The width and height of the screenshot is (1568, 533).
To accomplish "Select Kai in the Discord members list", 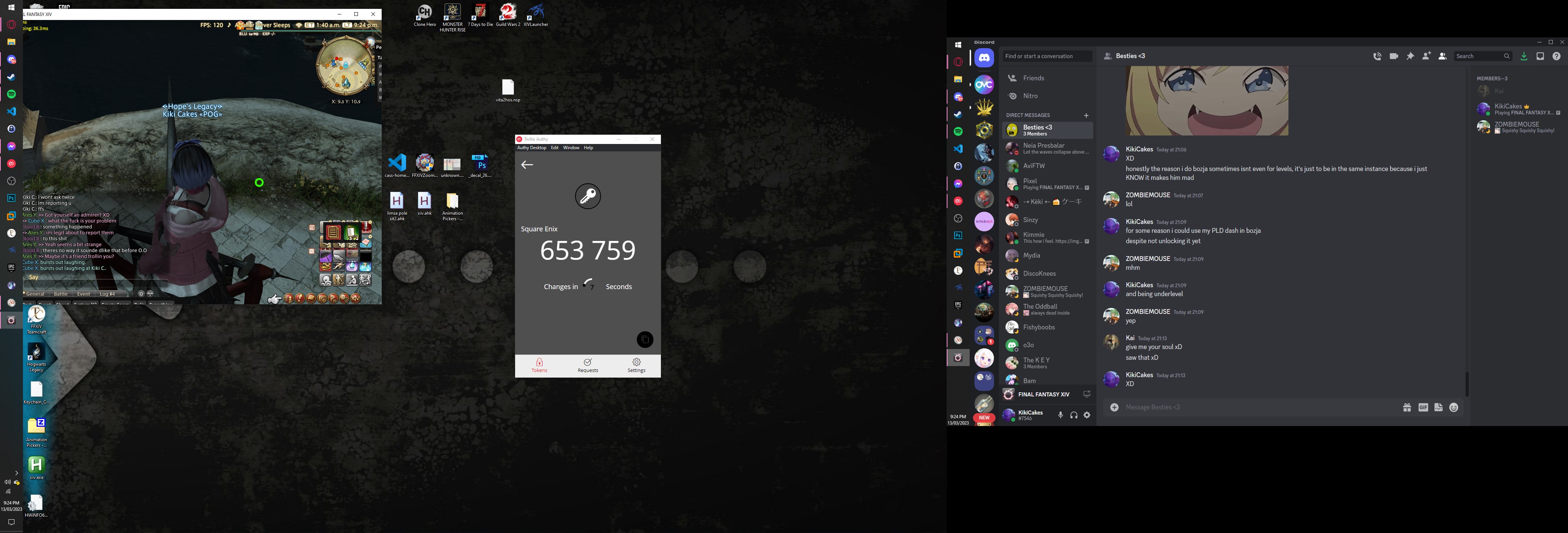I will click(1519, 91).
